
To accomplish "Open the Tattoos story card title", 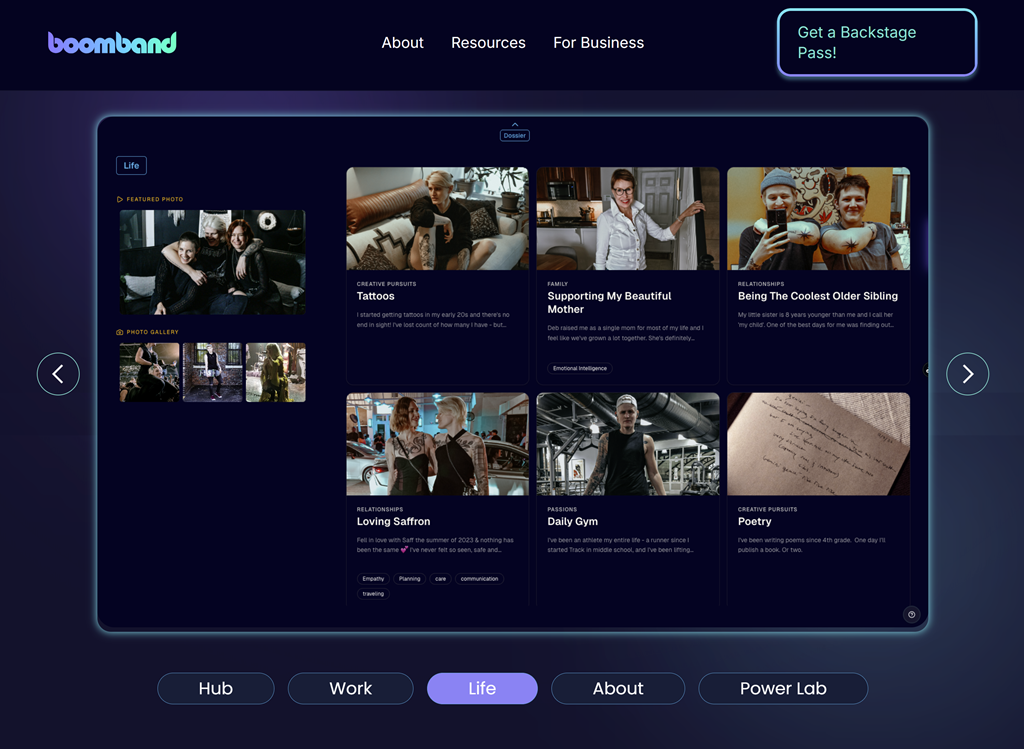I will coord(376,296).
